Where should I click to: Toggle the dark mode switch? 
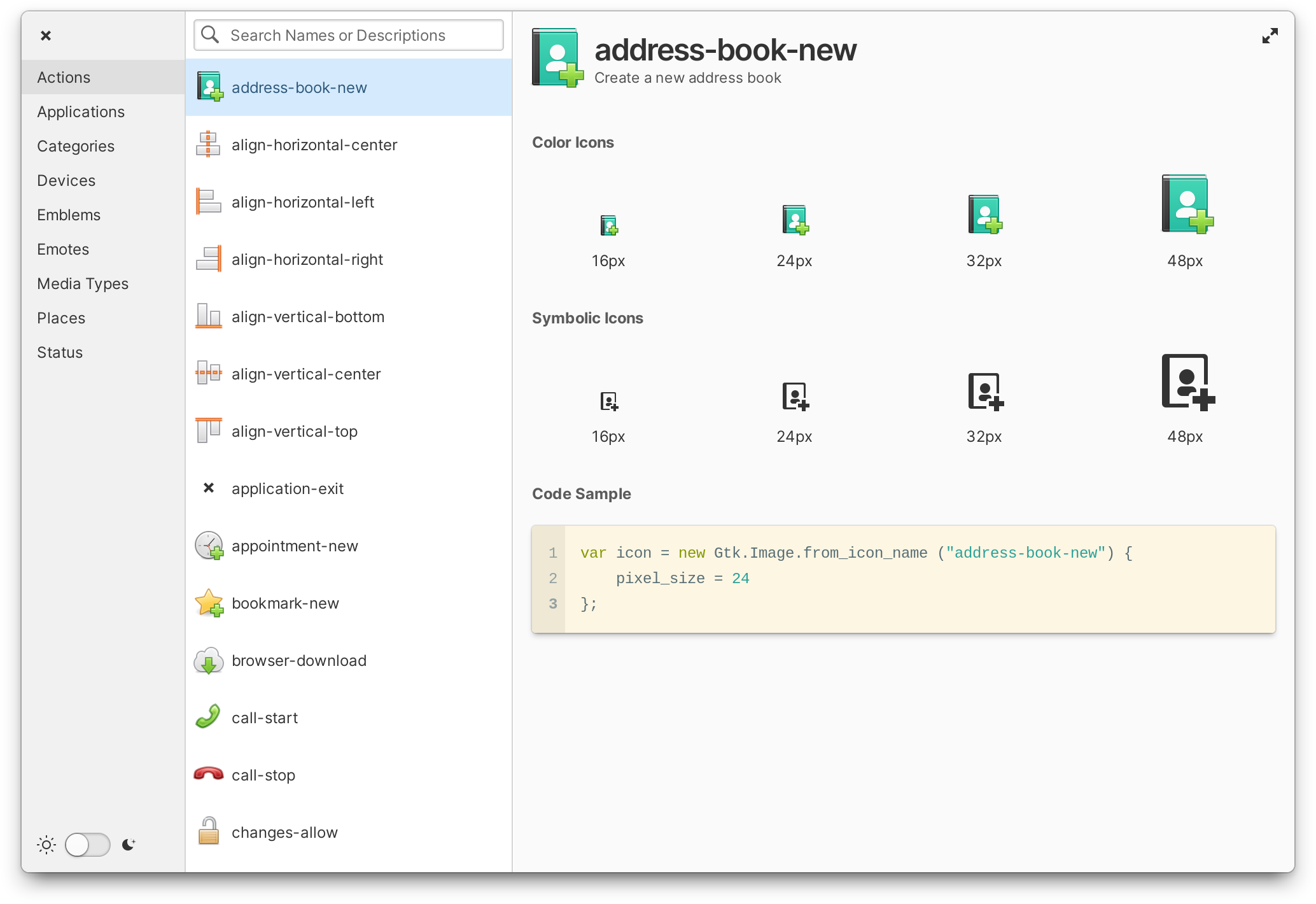[88, 845]
